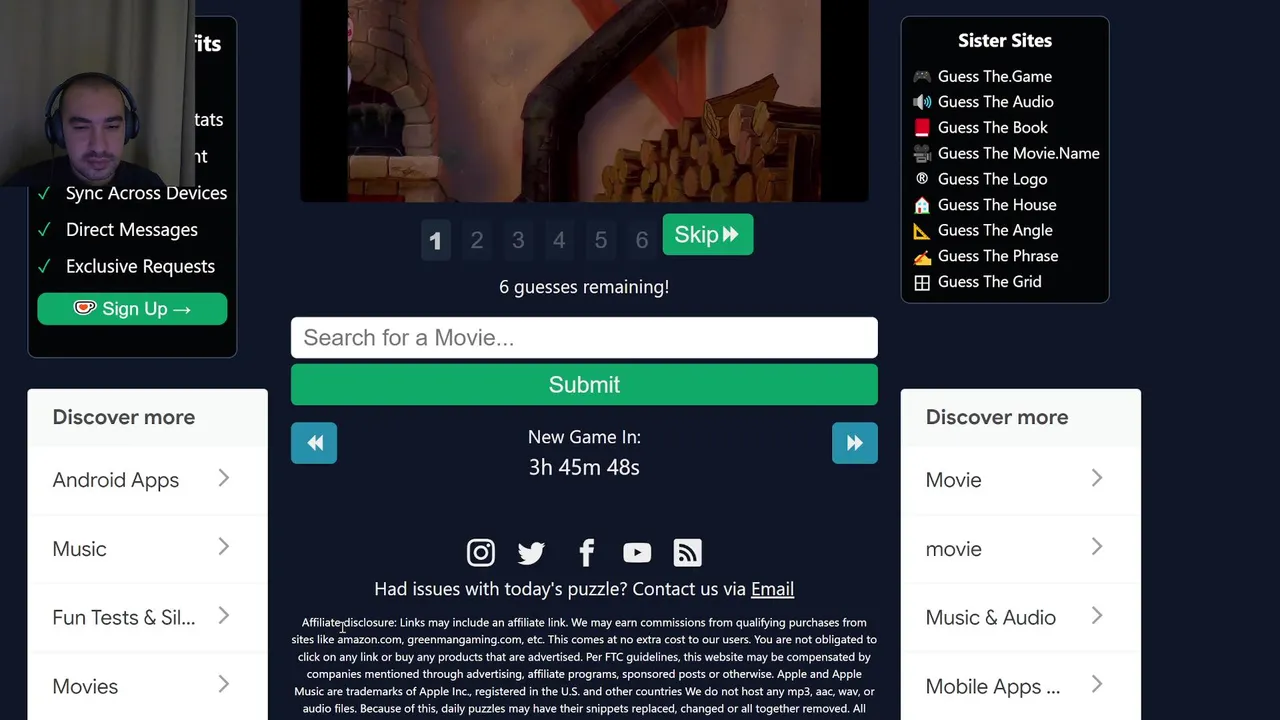Open the Guess The Phrase link

[x=998, y=256]
